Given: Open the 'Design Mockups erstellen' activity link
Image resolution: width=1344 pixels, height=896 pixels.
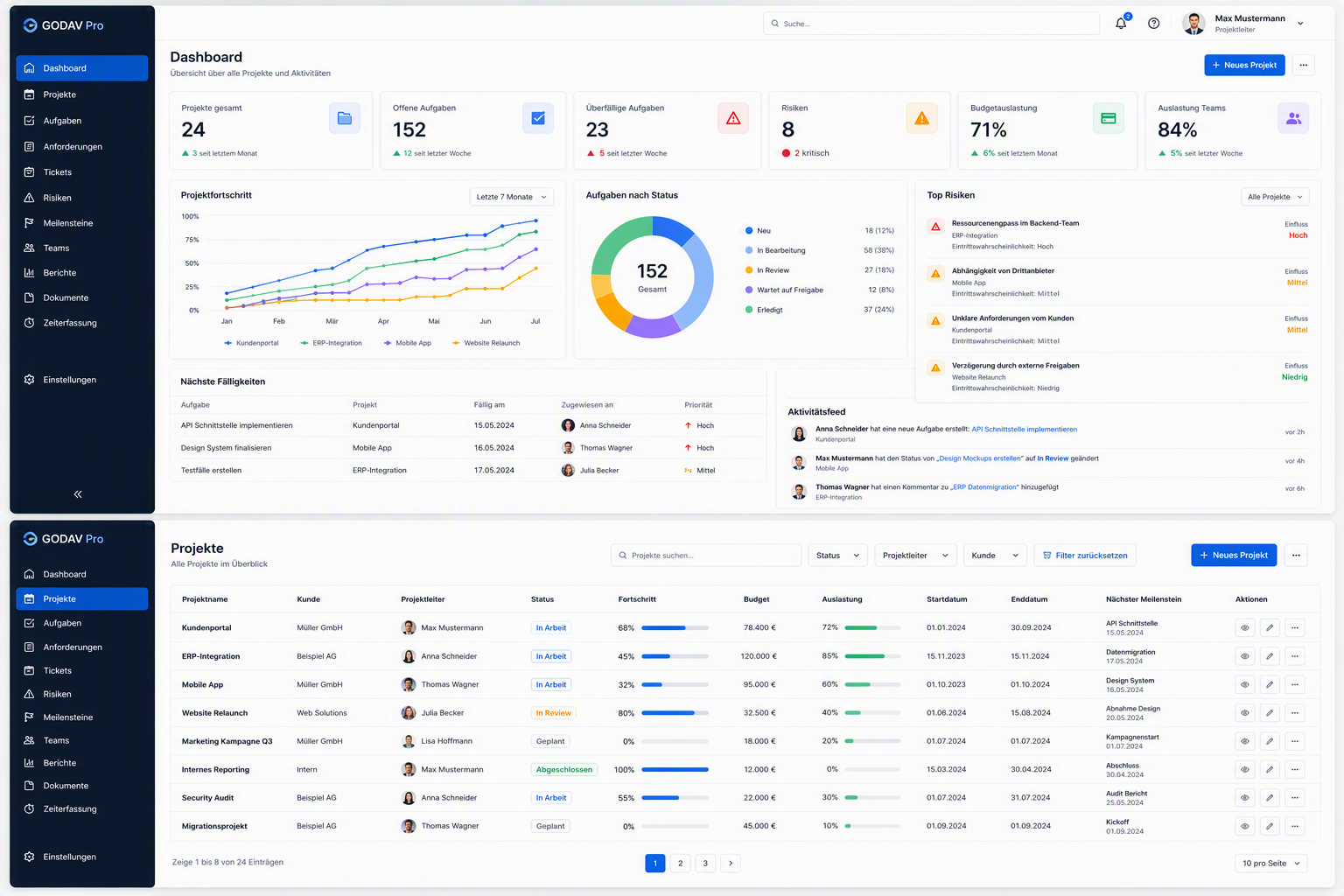Looking at the screenshot, I should click(x=979, y=458).
